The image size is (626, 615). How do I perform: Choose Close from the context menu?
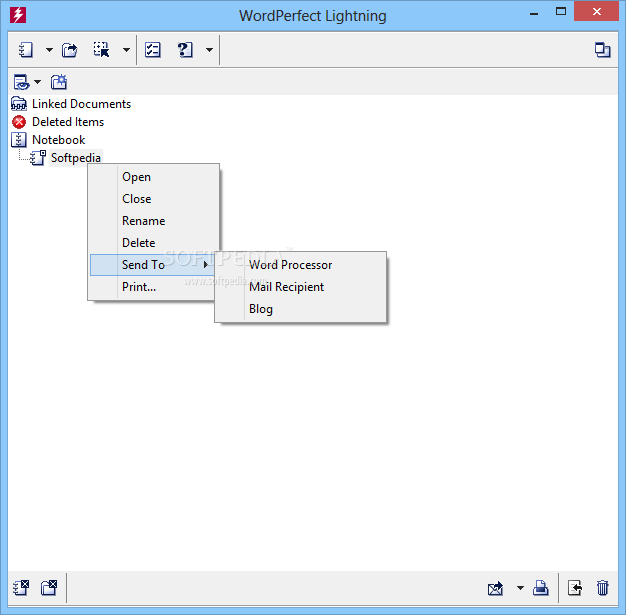tap(154, 199)
